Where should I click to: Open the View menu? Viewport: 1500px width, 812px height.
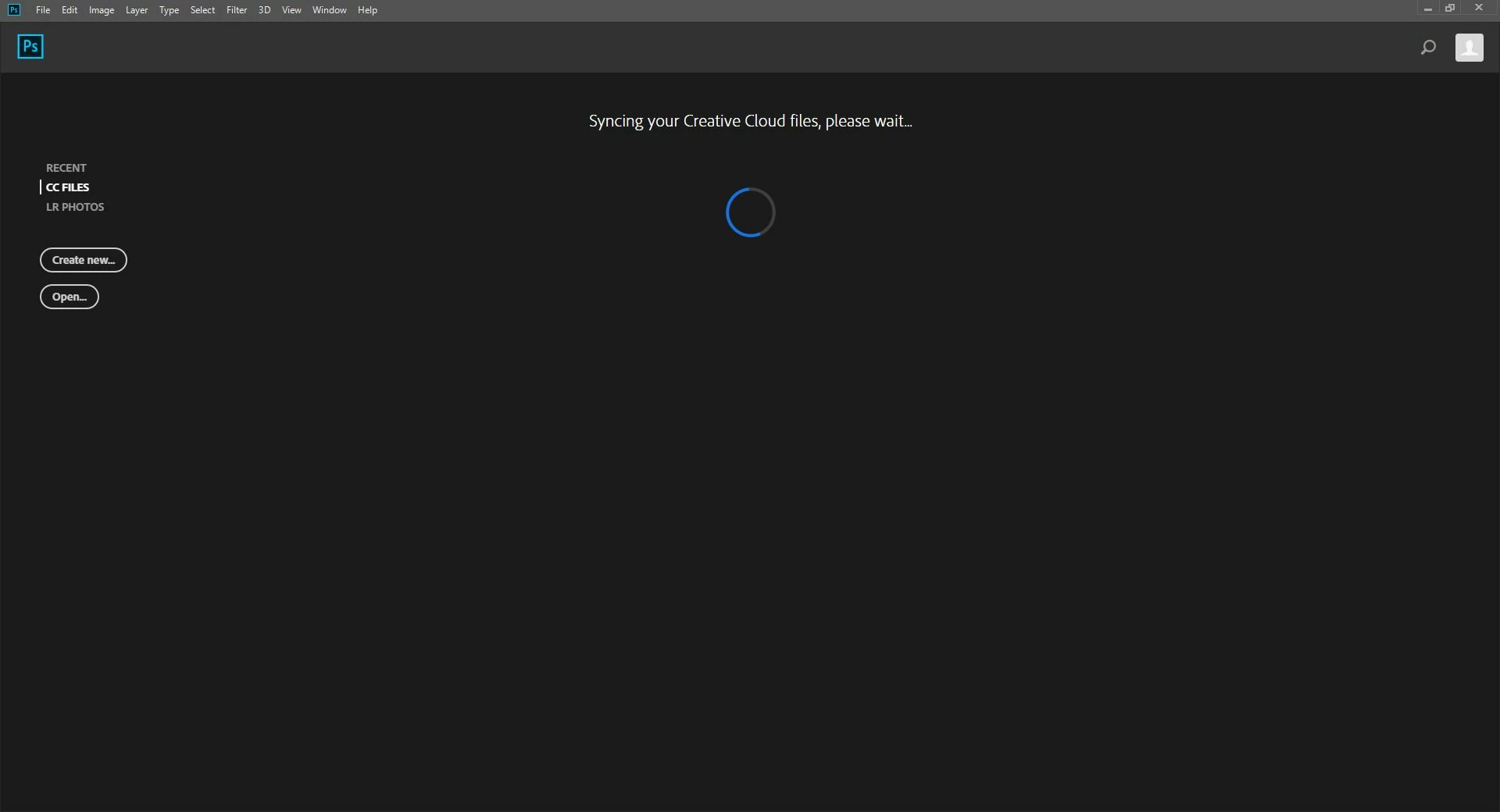pyautogui.click(x=291, y=10)
